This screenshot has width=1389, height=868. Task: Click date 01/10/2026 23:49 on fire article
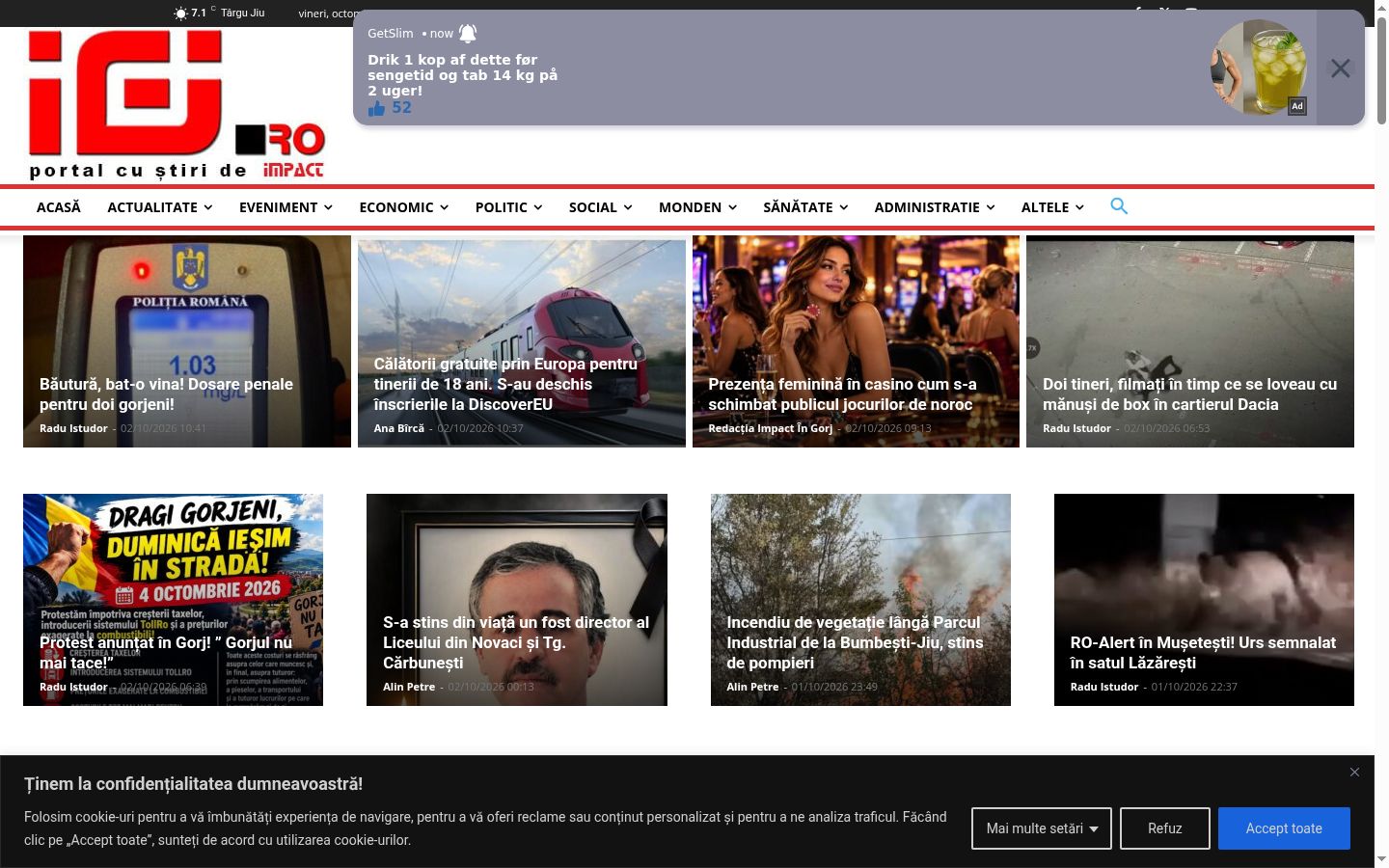pyautogui.click(x=834, y=687)
